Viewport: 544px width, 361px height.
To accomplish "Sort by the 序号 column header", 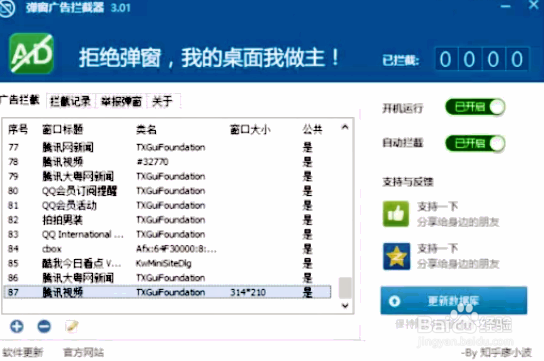I will (x=18, y=129).
